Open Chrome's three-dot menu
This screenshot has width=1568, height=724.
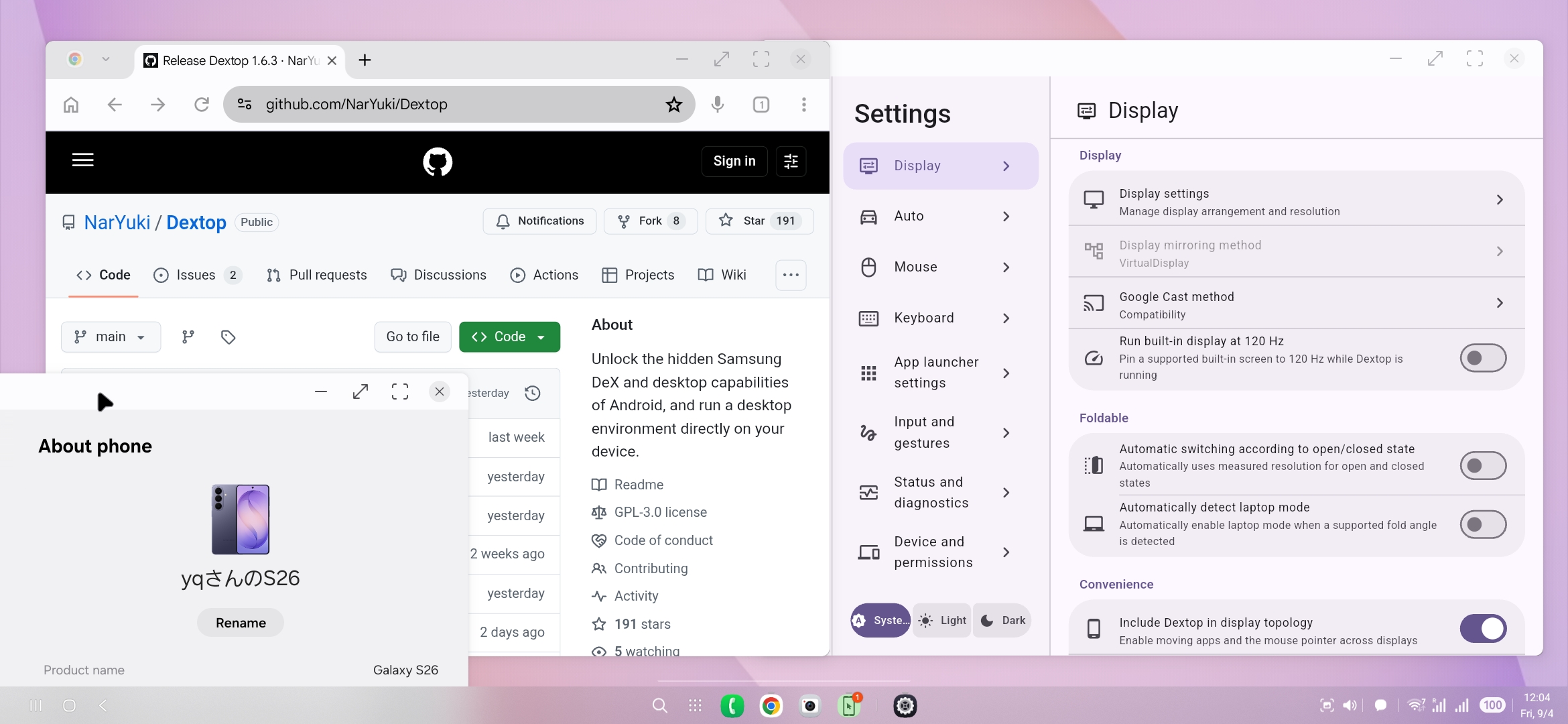[804, 105]
